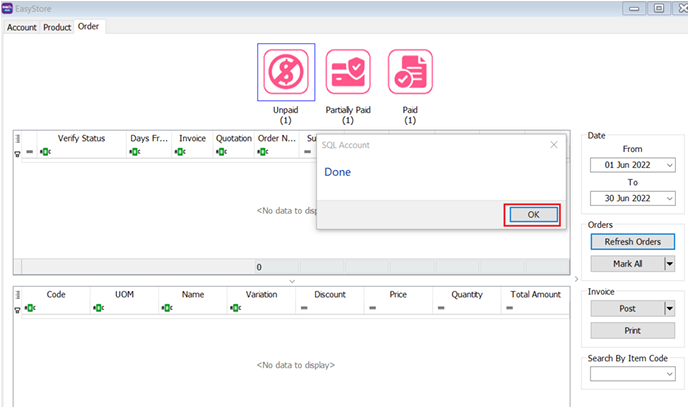
Task: Close the SQL Account dialog with X
Action: (554, 145)
